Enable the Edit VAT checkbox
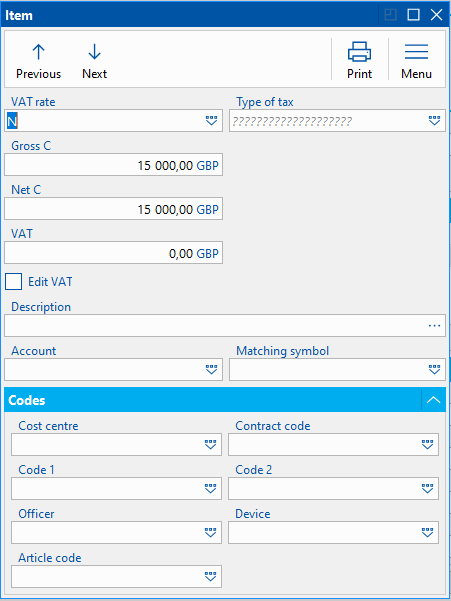 click(13, 282)
